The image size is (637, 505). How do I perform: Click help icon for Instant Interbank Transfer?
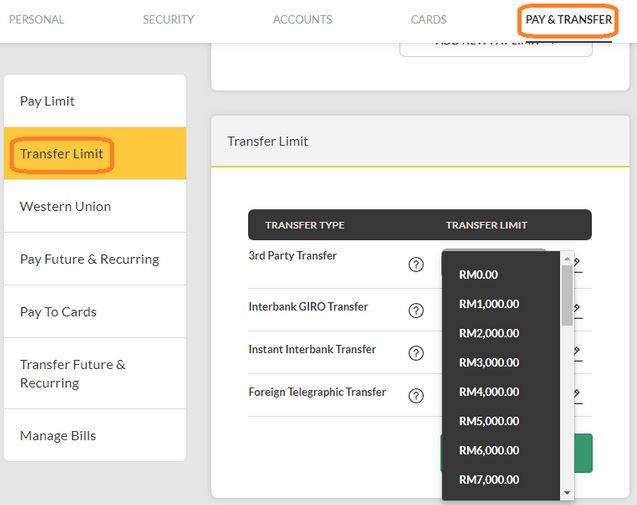[416, 353]
